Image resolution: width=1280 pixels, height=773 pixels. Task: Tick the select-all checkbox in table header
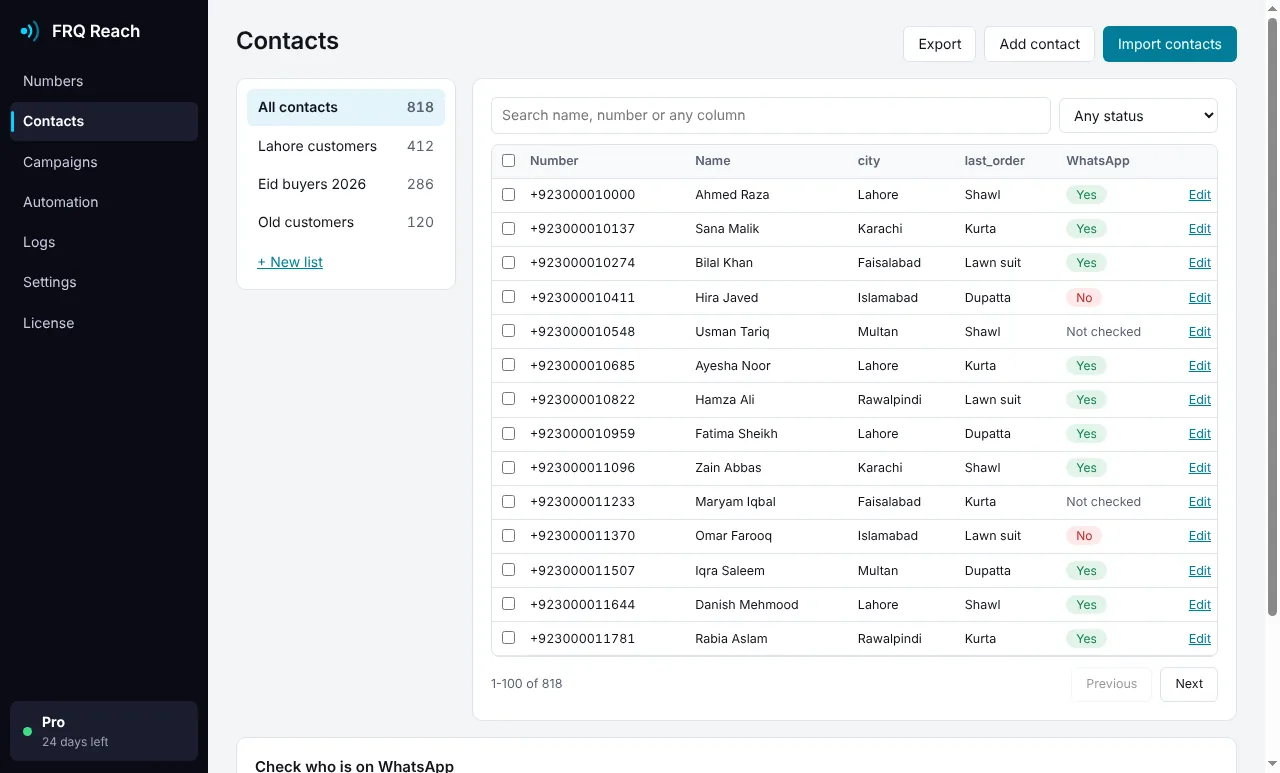(508, 160)
